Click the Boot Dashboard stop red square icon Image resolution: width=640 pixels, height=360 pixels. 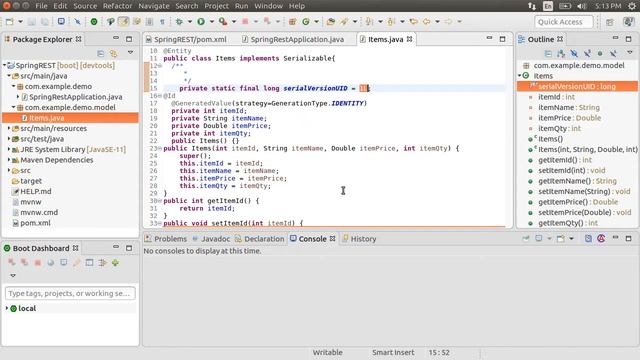pyautogui.click(x=38, y=263)
